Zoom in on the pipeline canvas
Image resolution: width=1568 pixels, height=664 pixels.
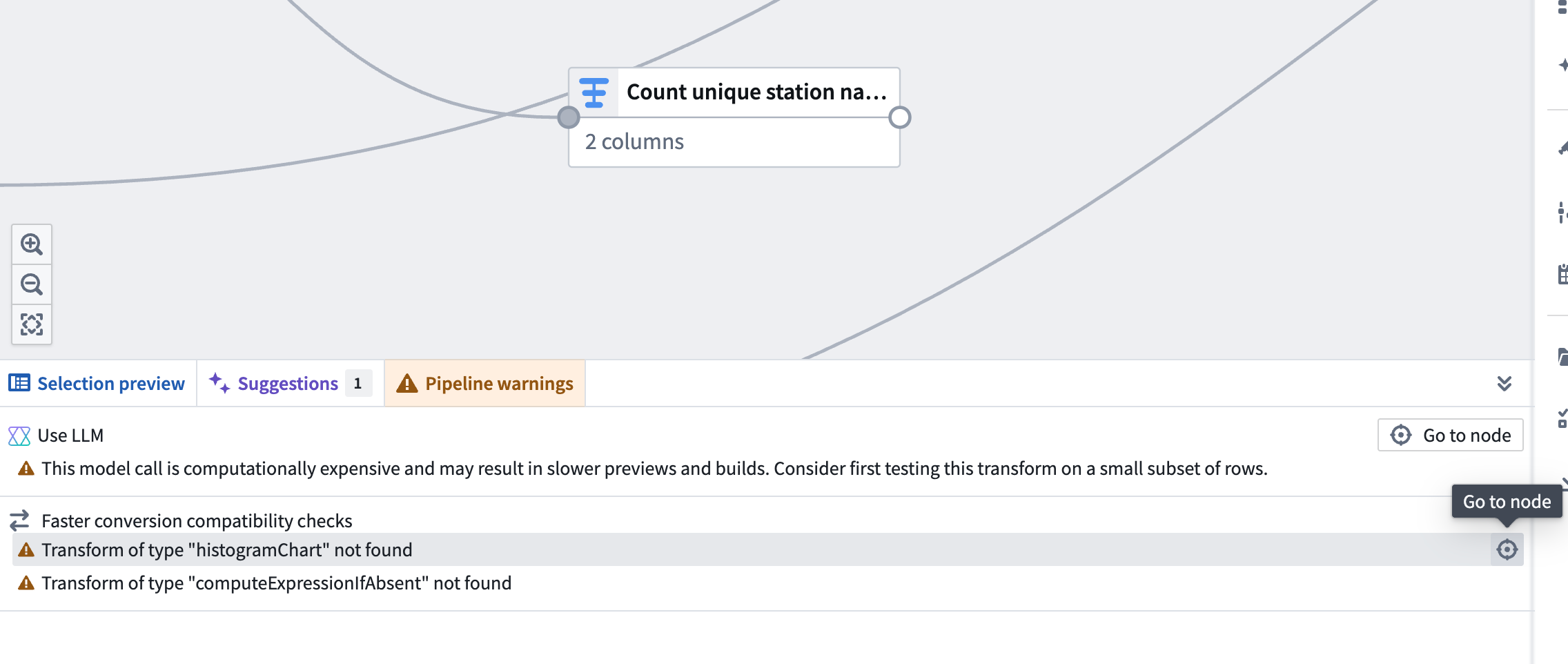tap(31, 244)
